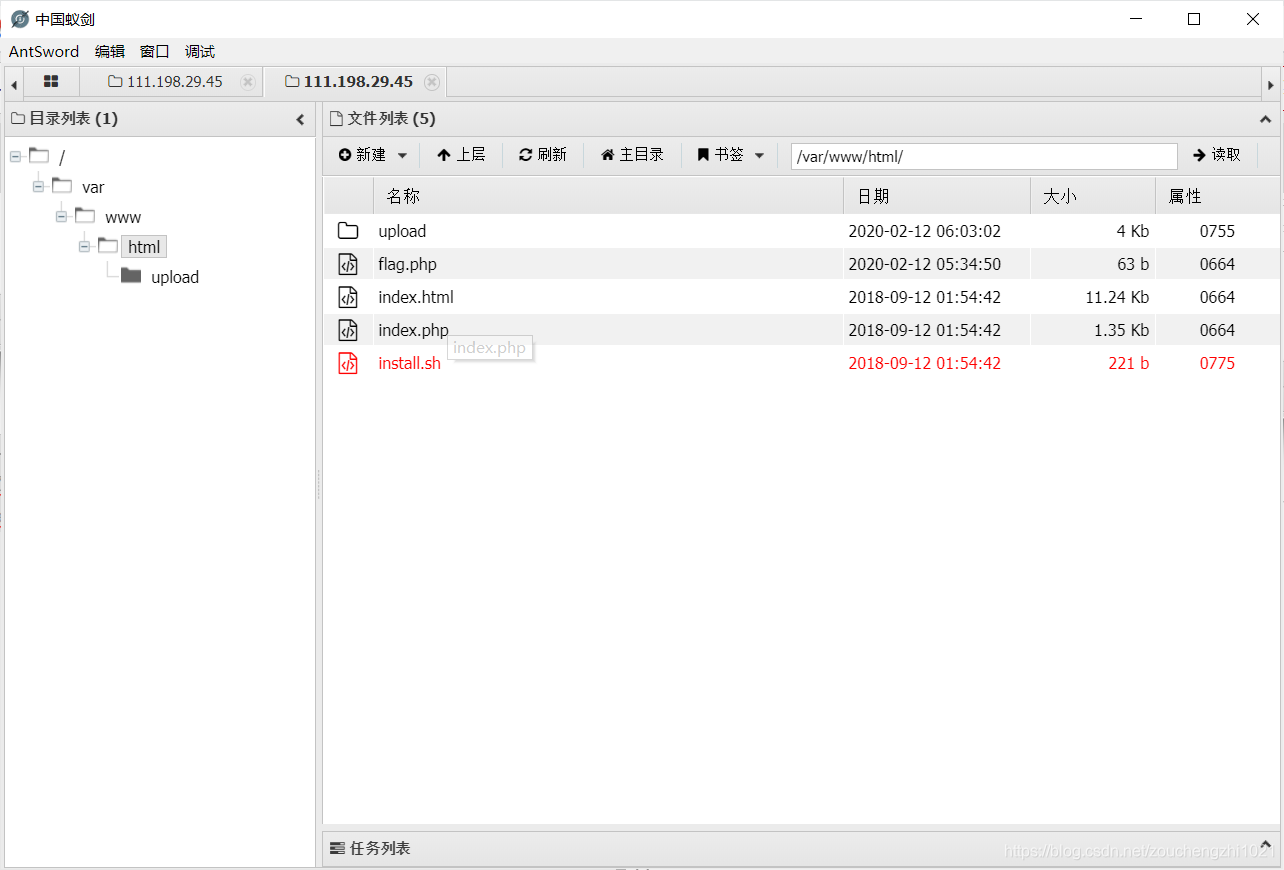Click html folder icon in tree
The width and height of the screenshot is (1284, 870).
coord(108,246)
